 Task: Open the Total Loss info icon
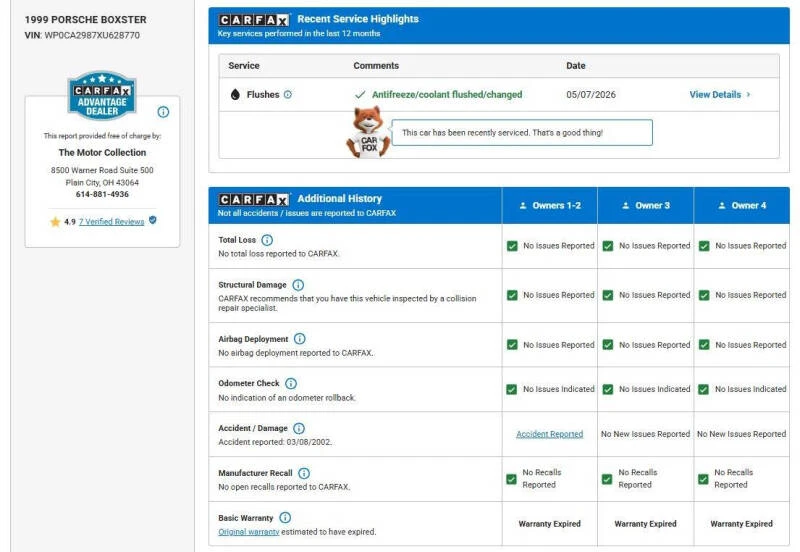click(267, 240)
